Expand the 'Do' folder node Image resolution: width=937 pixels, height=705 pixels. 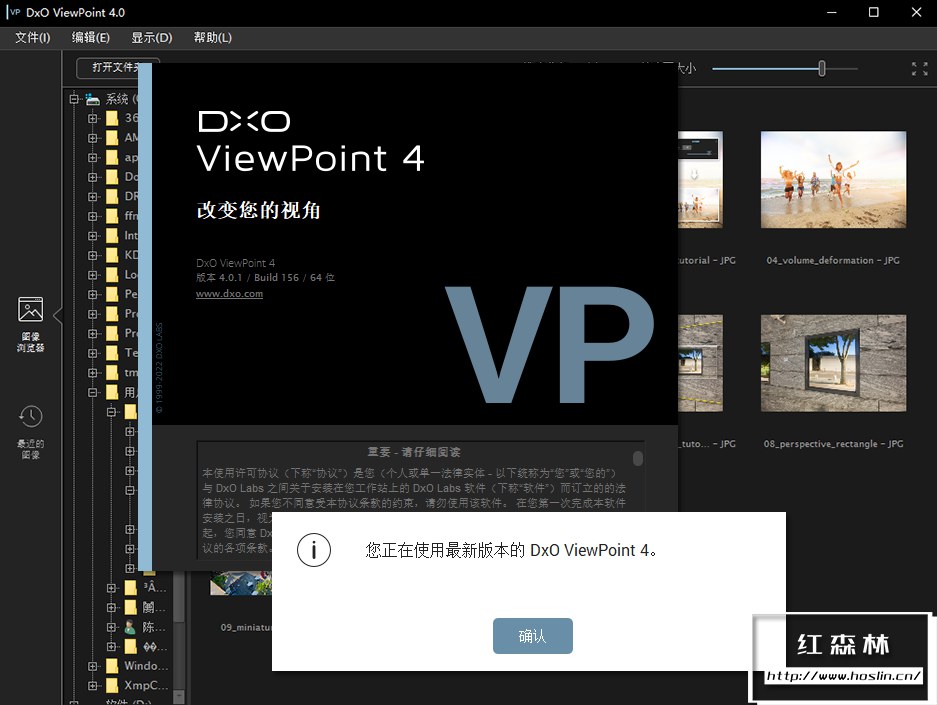(93, 177)
